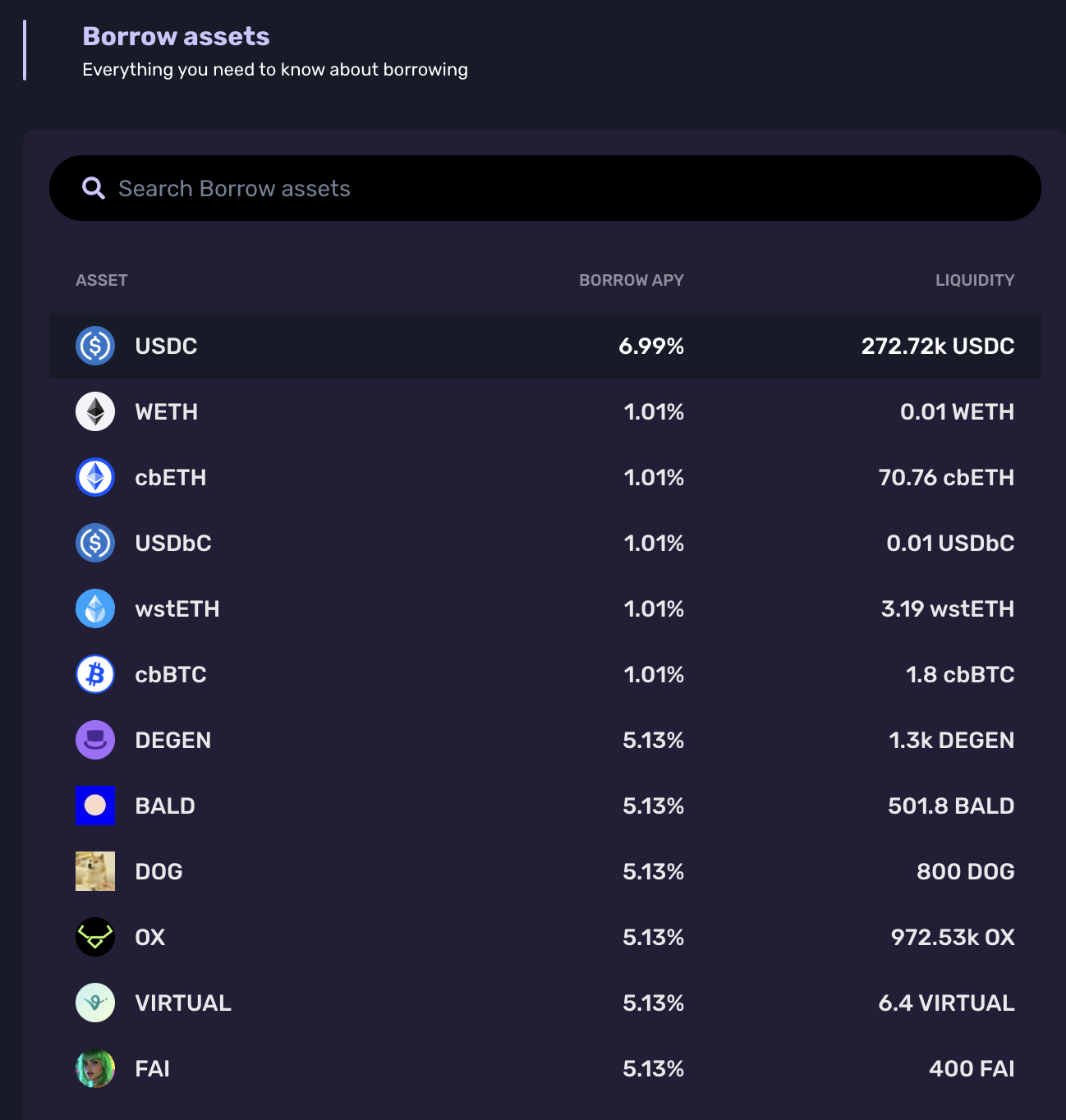Viewport: 1066px width, 1120px height.
Task: Select the 972.53k OX liquidity value
Action: click(x=953, y=937)
